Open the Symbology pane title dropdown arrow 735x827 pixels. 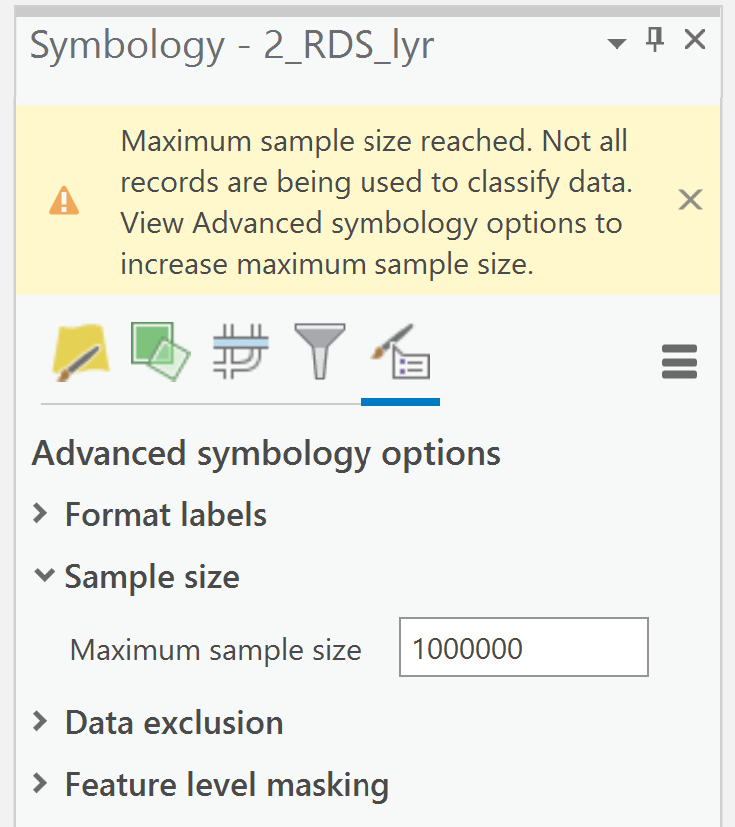click(616, 43)
